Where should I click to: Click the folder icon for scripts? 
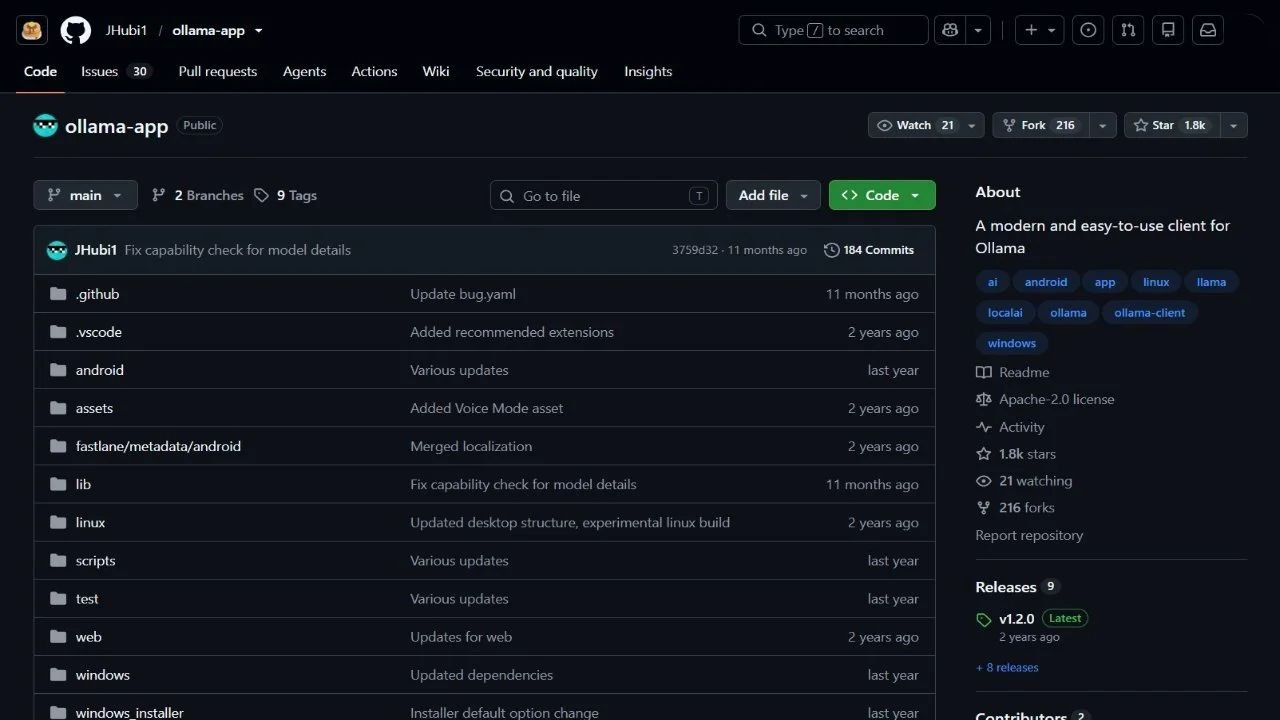pyautogui.click(x=58, y=561)
